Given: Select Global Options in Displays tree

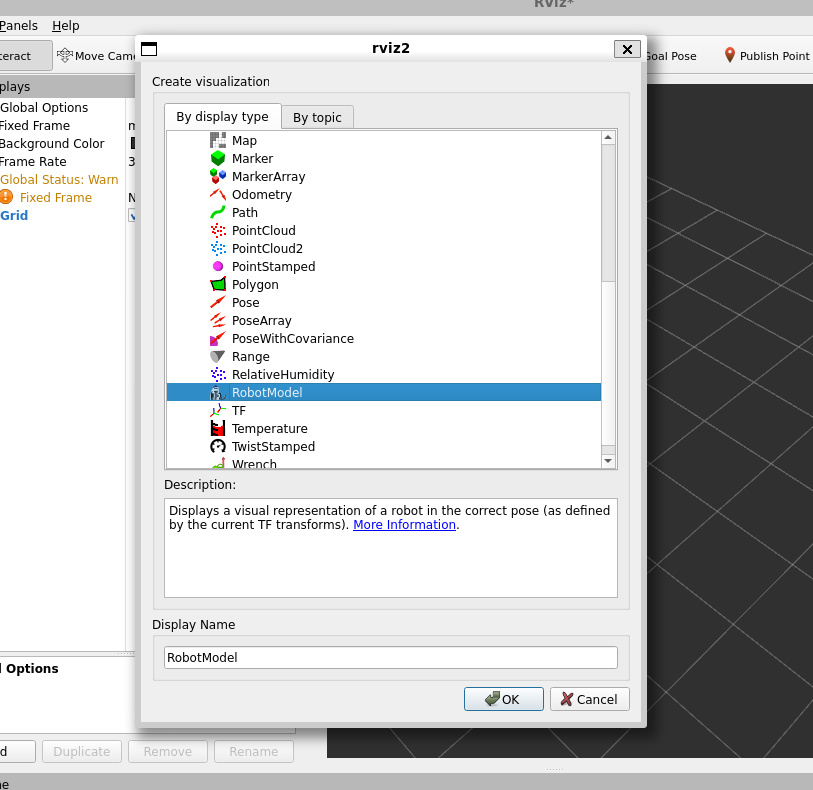Looking at the screenshot, I should 44,107.
